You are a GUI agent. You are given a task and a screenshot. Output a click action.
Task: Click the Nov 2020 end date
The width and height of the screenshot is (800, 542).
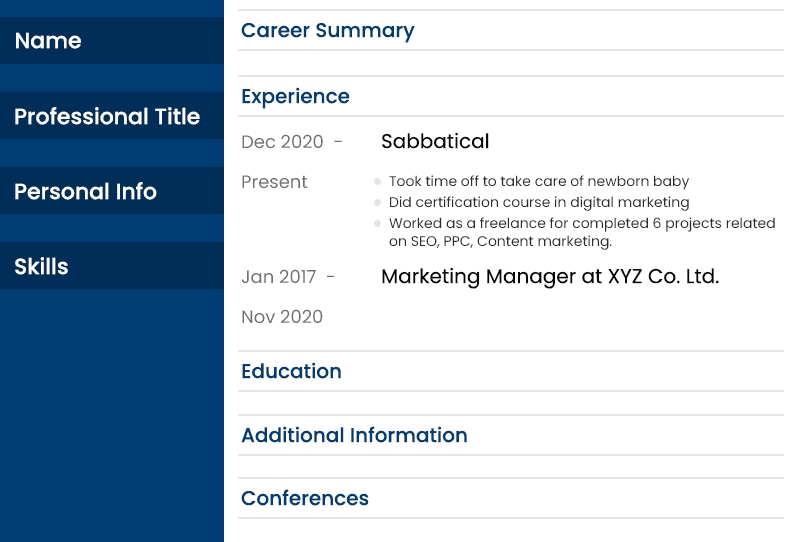pyautogui.click(x=282, y=317)
